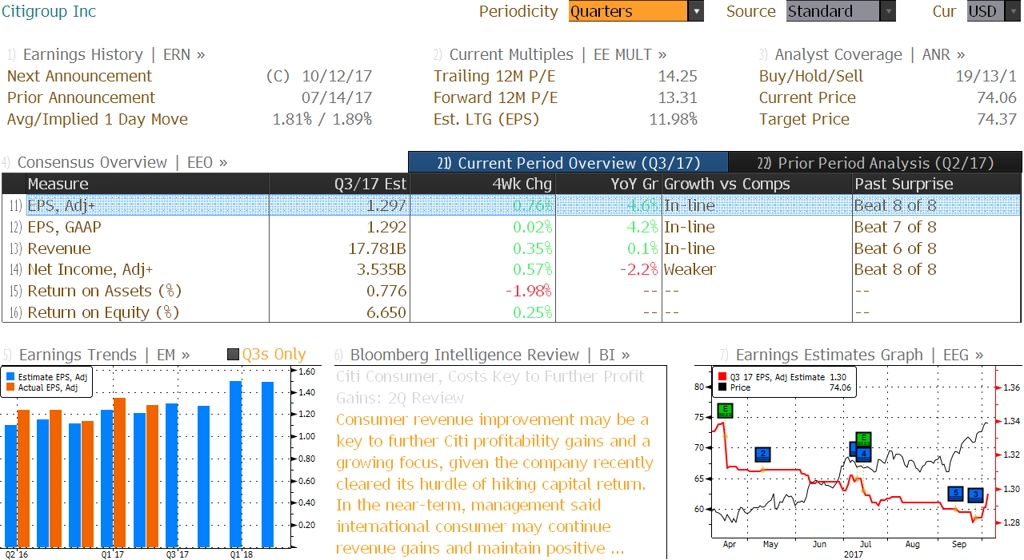Screen dimensions: 1024x560
Task: Click the Past Surprise column header
Action: tap(936, 183)
